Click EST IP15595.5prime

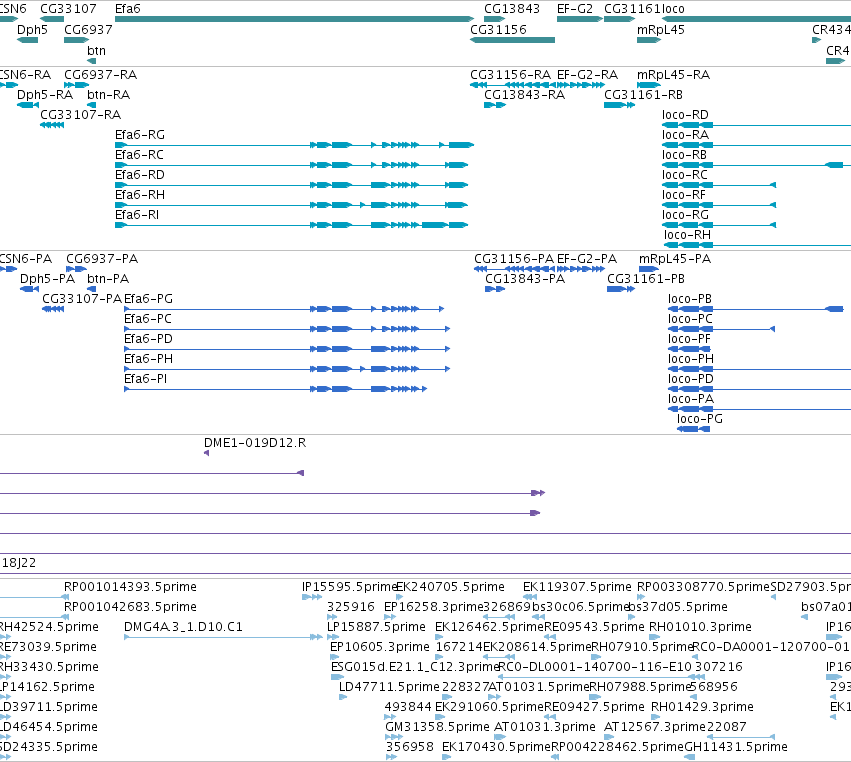point(350,587)
